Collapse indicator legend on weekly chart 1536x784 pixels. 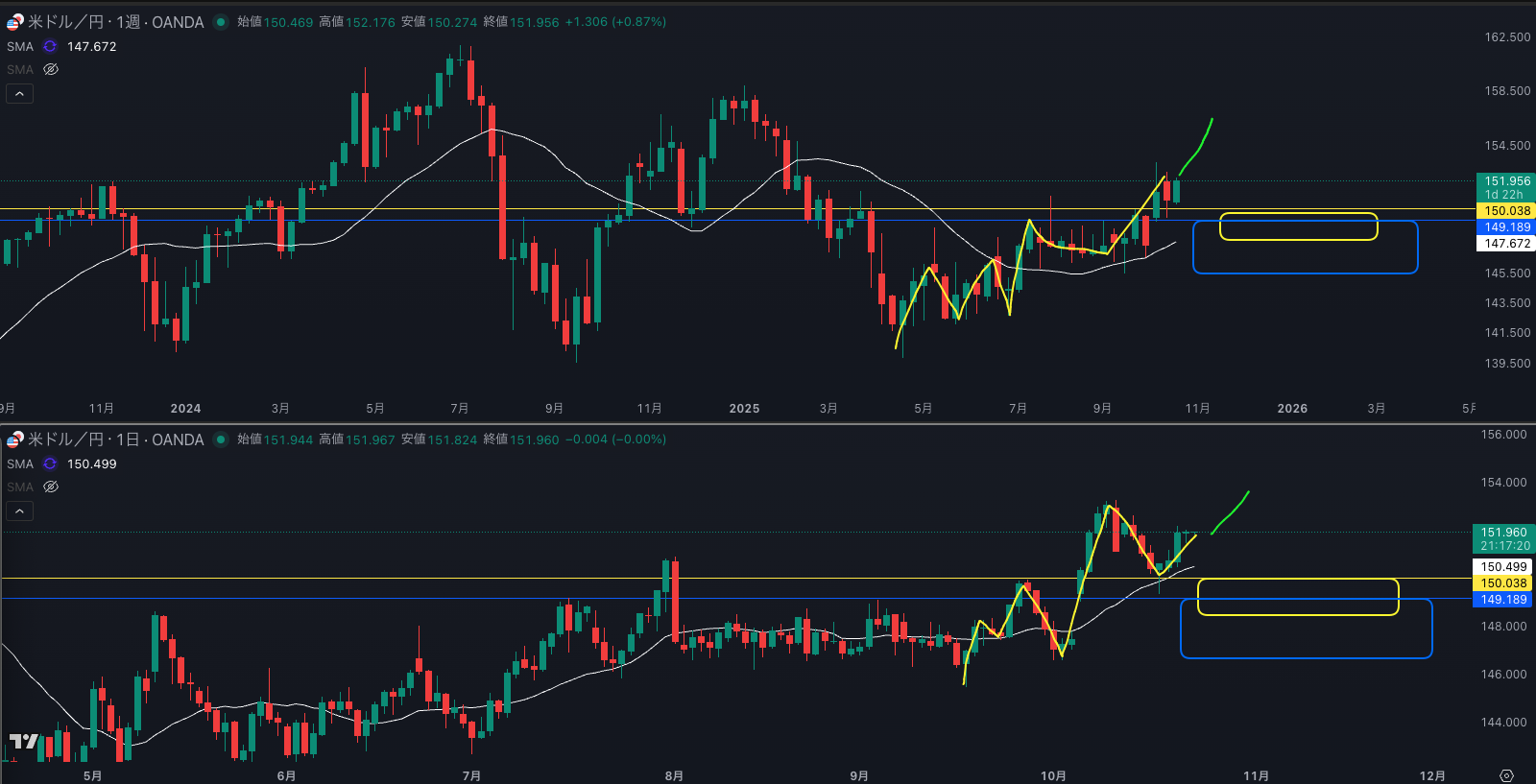[19, 93]
